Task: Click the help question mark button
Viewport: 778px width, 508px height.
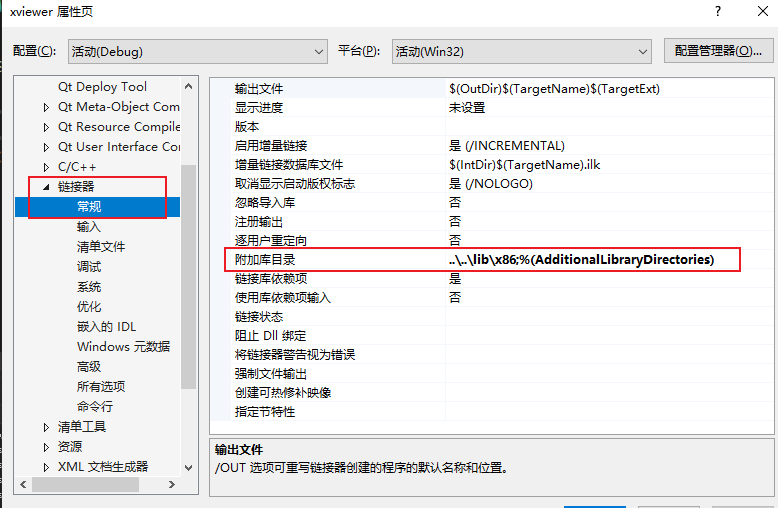Action: click(718, 11)
